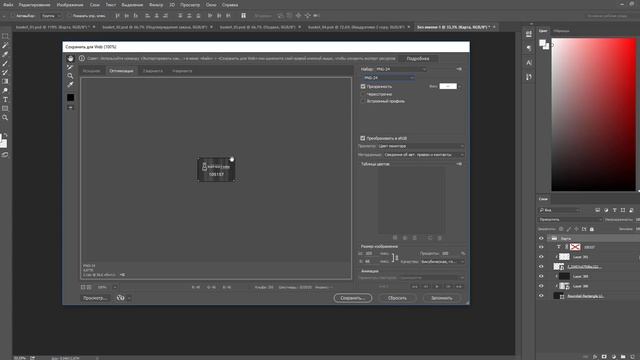Select the Hand tool in Save for Web dialog
The height and width of the screenshot is (360, 640).
(70, 58)
